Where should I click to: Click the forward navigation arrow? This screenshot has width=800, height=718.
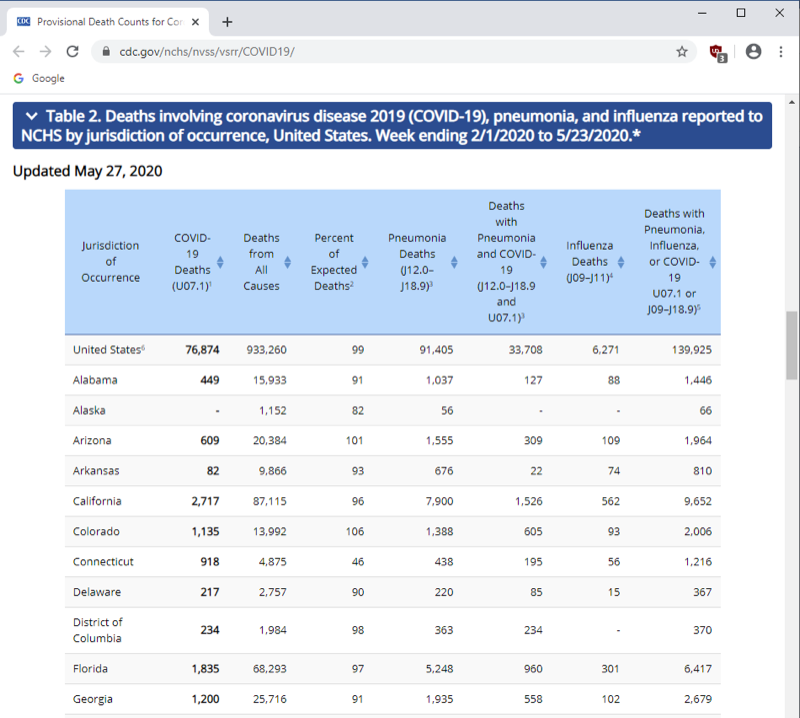pos(44,51)
